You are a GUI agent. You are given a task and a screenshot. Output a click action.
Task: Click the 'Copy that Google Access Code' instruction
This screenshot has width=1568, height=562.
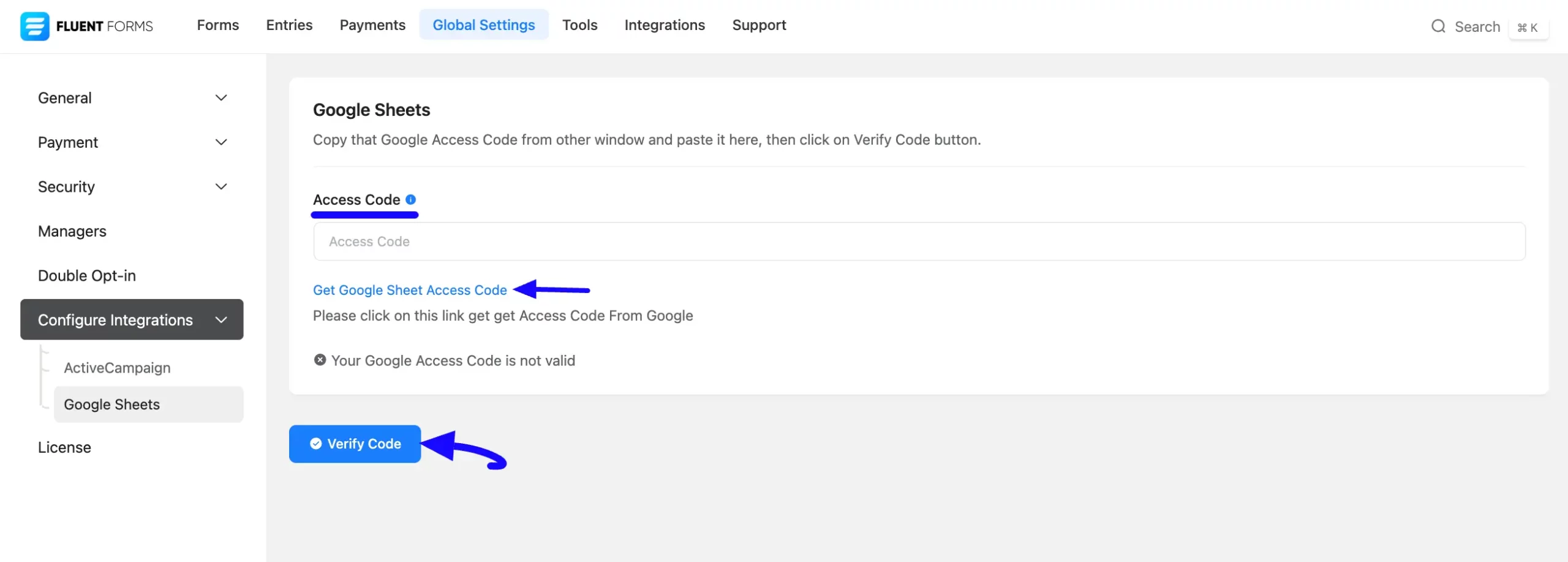[x=647, y=140]
